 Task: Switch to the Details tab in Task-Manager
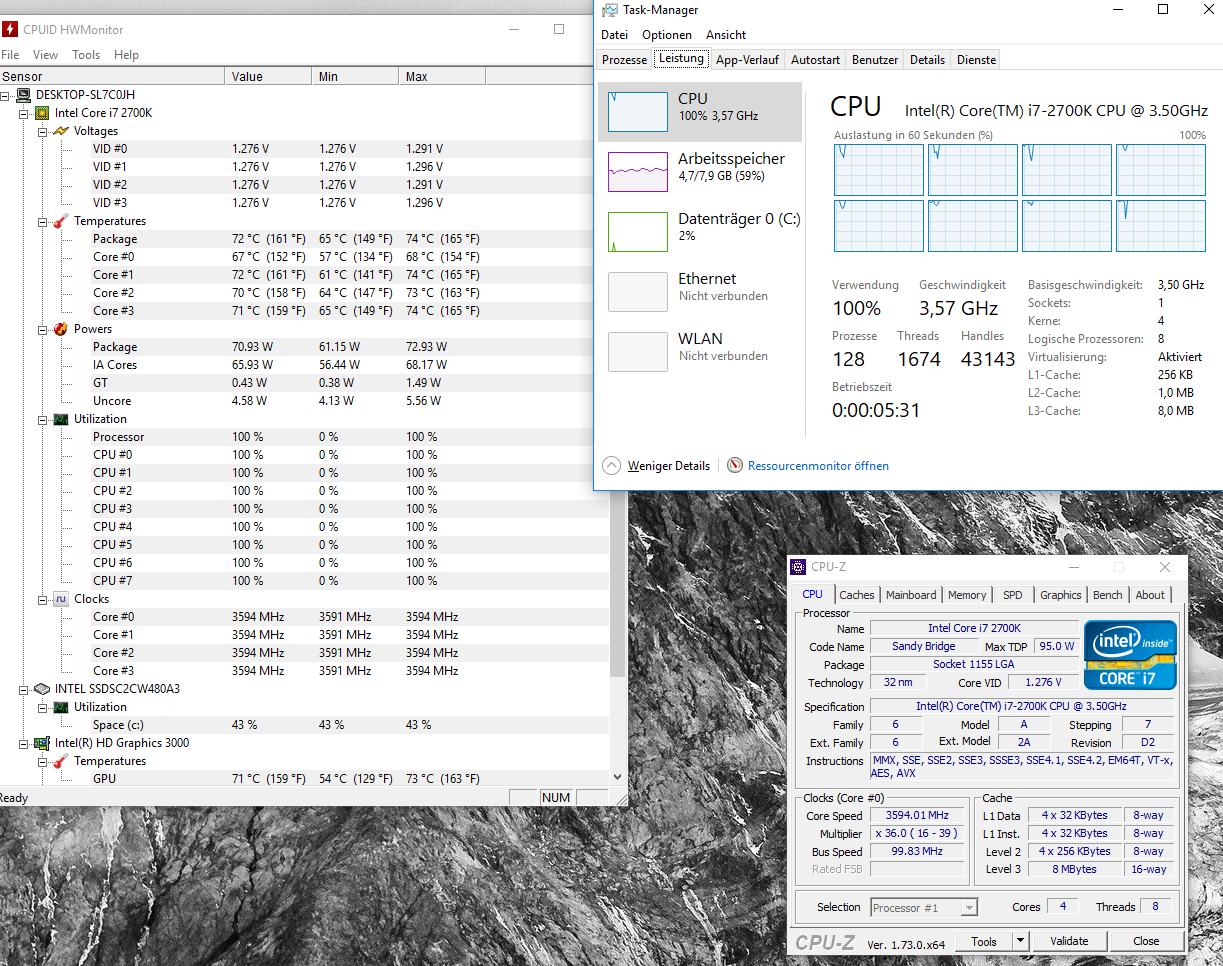click(927, 60)
